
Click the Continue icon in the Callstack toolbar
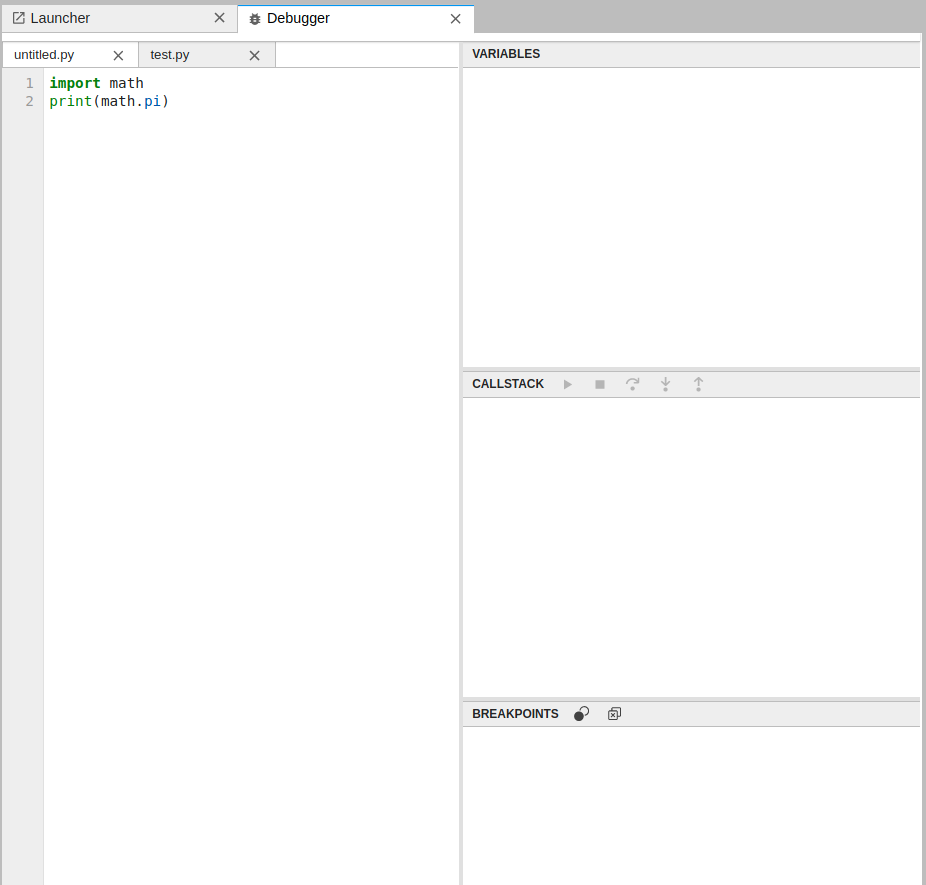567,384
